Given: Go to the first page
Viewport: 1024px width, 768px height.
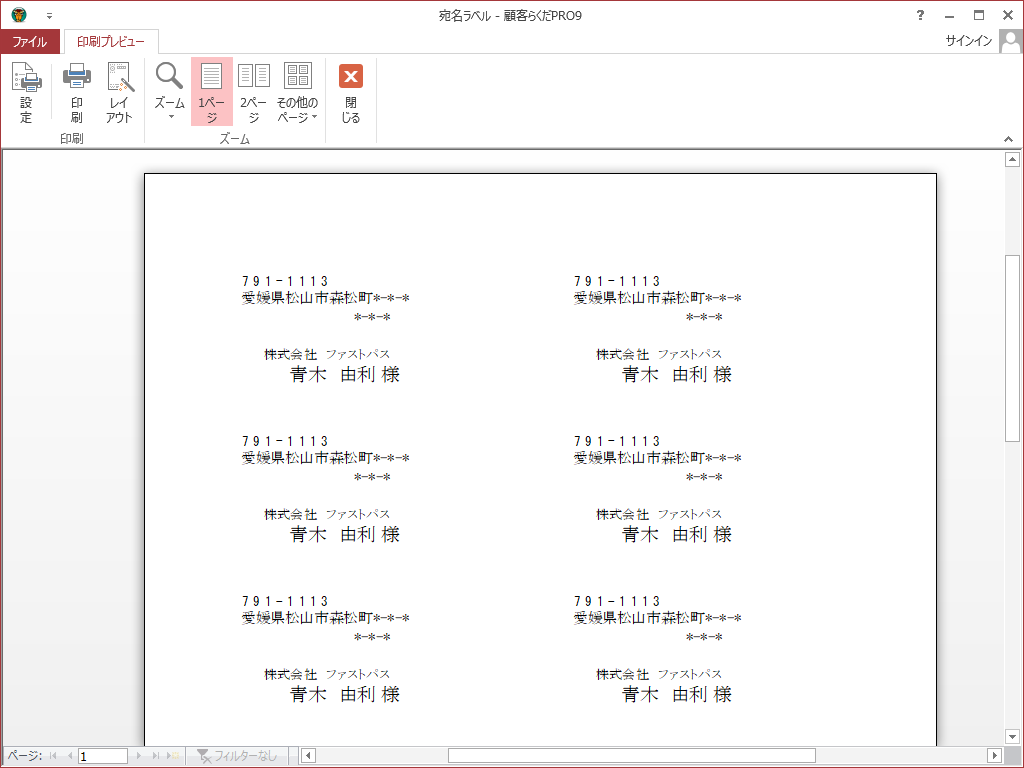Looking at the screenshot, I should coord(53,756).
